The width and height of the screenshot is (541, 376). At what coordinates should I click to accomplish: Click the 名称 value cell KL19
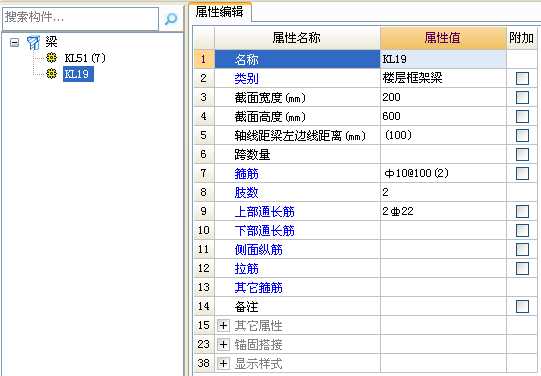coord(443,59)
